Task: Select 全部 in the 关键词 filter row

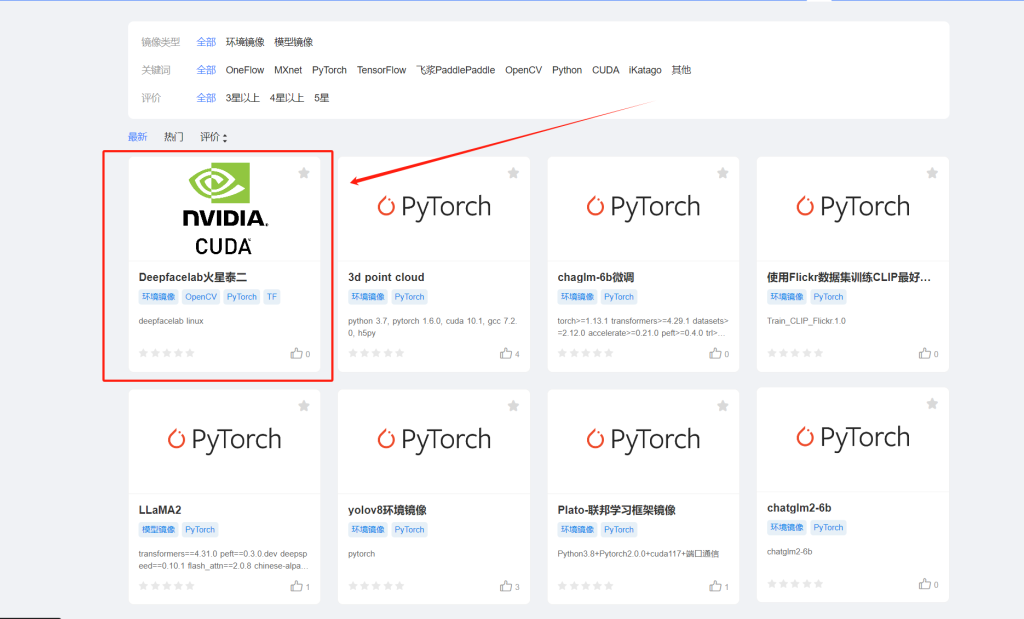Action: 206,70
